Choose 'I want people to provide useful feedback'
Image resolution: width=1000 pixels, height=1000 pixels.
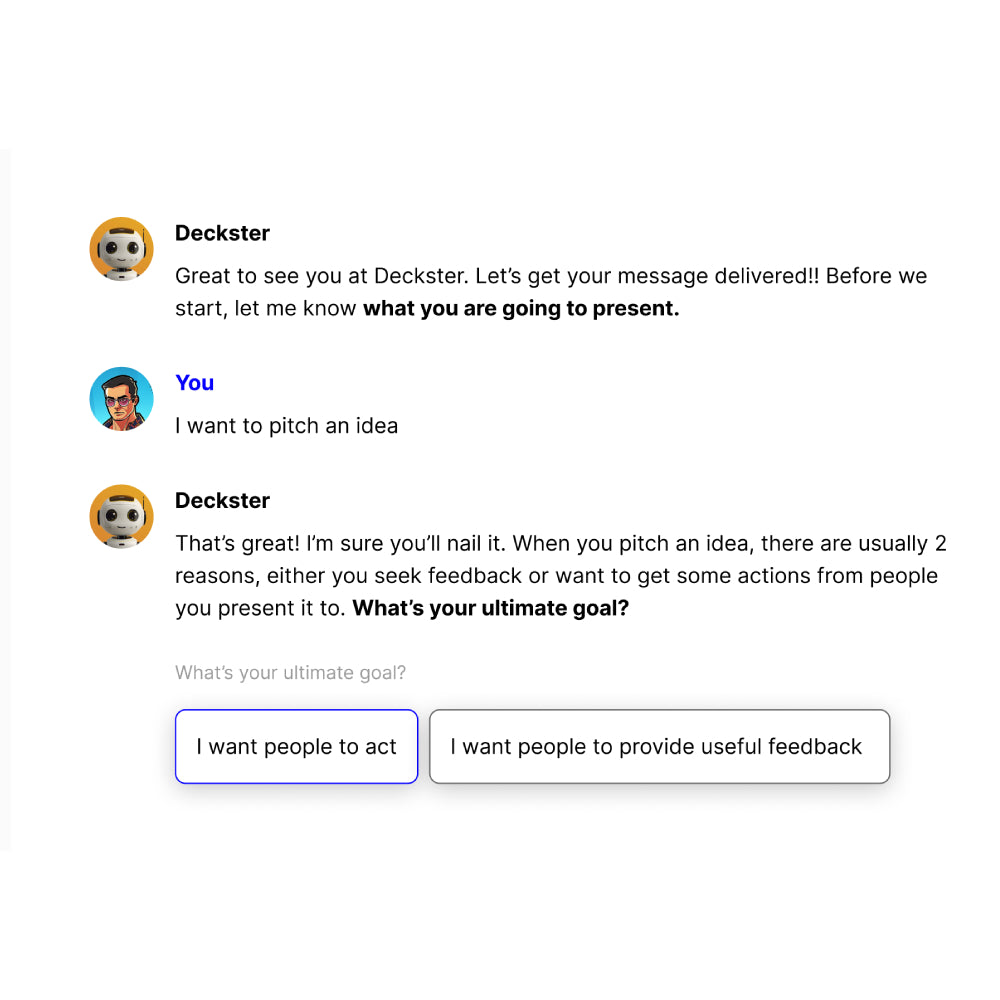pyautogui.click(x=659, y=746)
